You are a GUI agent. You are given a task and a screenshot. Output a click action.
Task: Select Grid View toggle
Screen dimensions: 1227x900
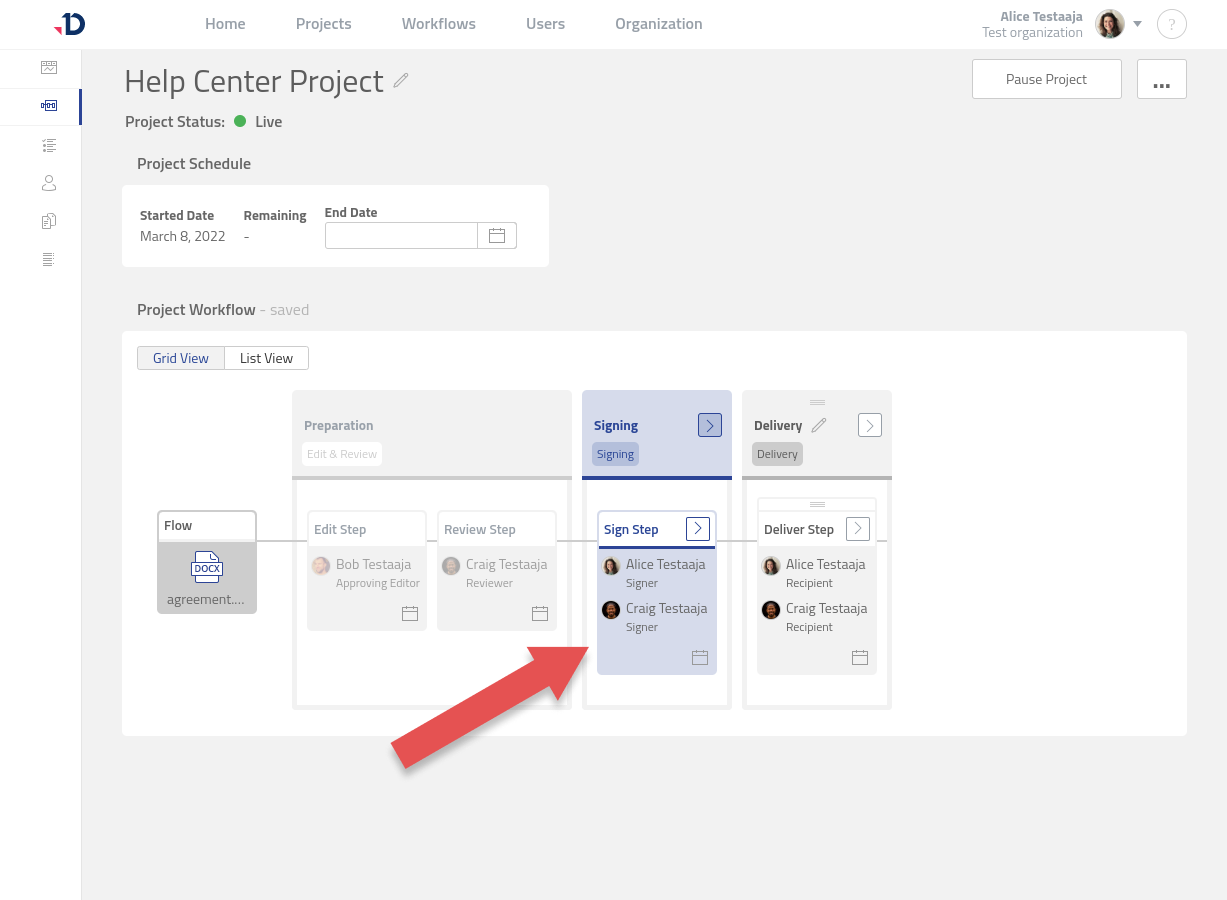[x=181, y=358]
